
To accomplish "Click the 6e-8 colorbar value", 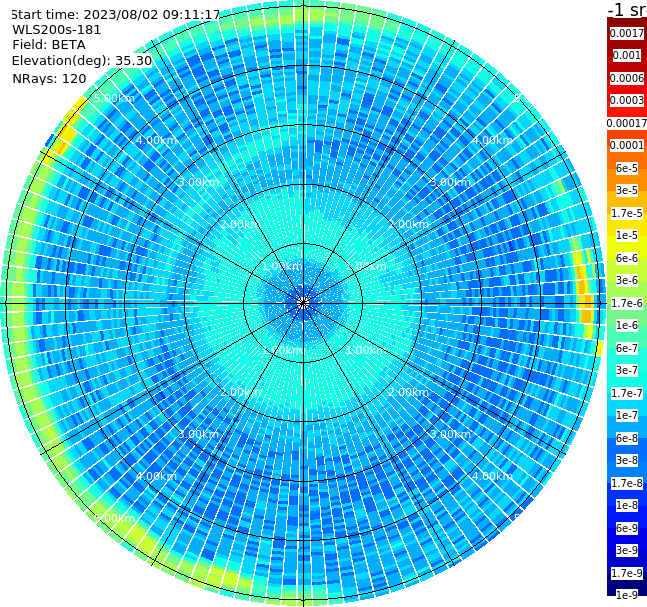I will pos(627,438).
